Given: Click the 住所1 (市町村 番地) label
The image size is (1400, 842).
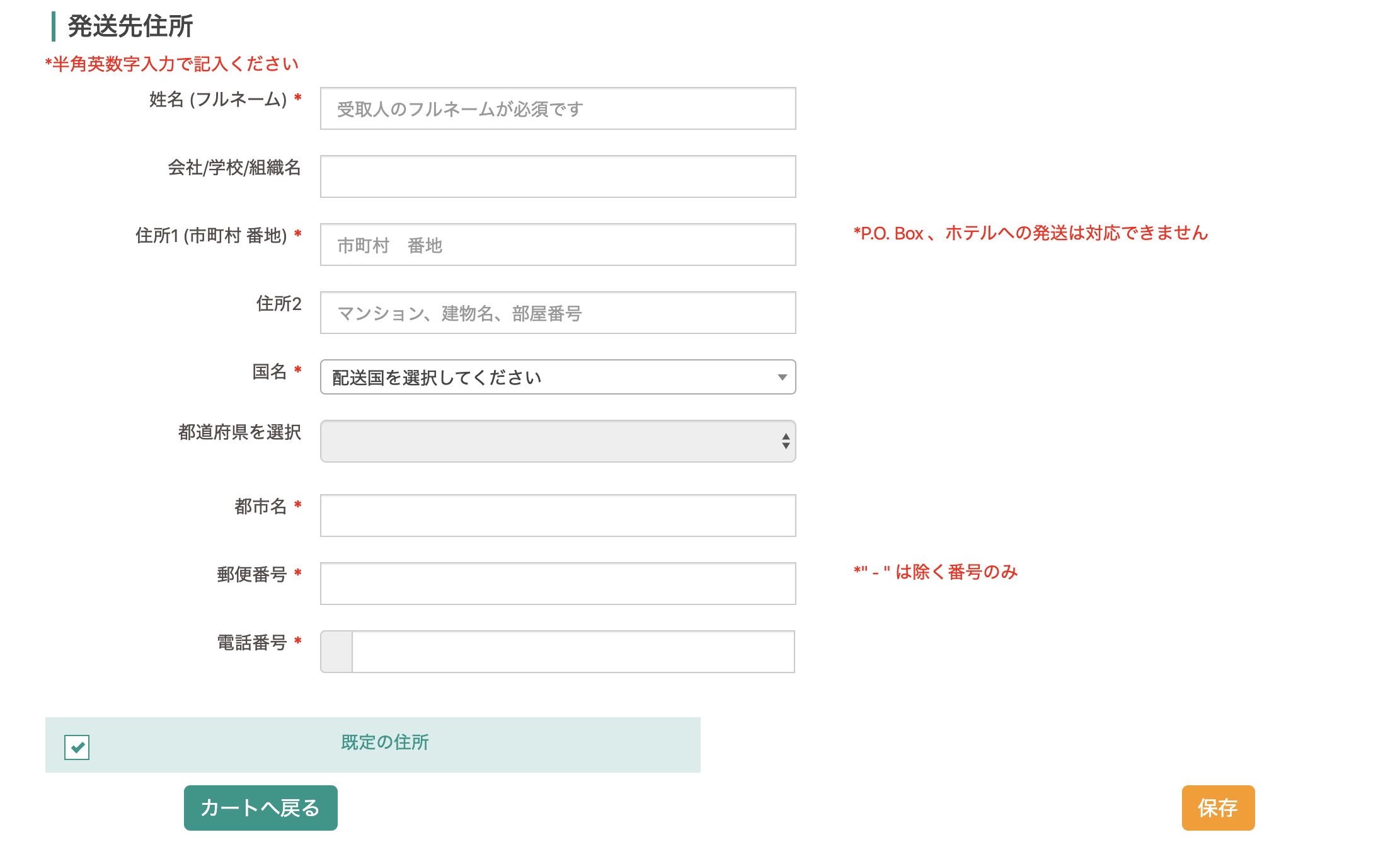Looking at the screenshot, I should click(x=211, y=236).
